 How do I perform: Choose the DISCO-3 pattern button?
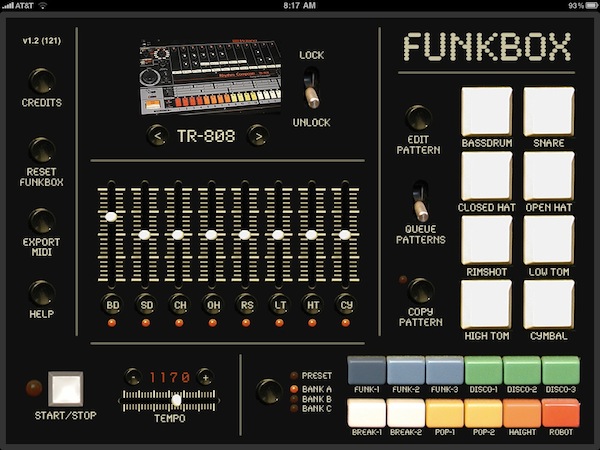tap(561, 370)
